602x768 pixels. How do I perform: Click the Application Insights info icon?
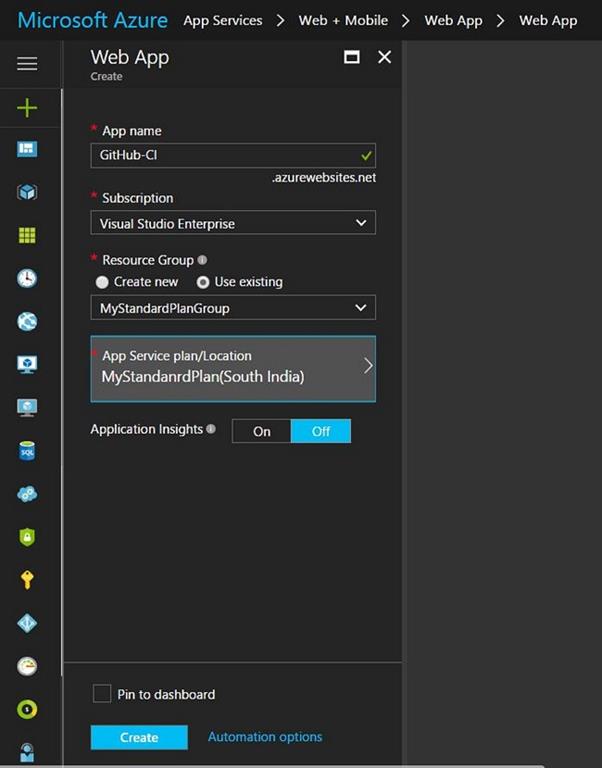tap(211, 429)
